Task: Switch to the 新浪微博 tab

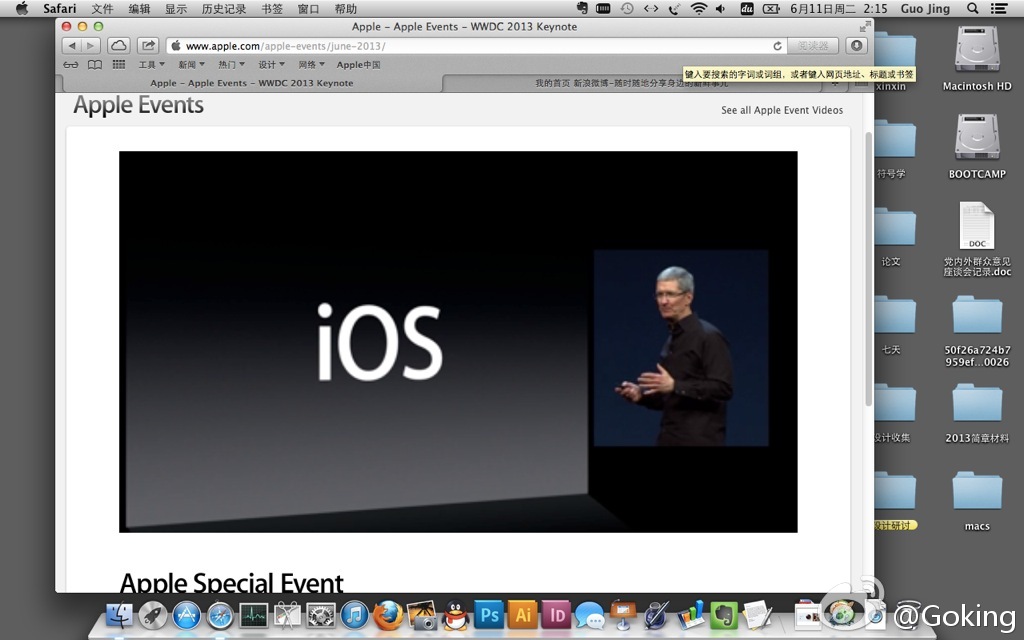Action: click(x=630, y=83)
